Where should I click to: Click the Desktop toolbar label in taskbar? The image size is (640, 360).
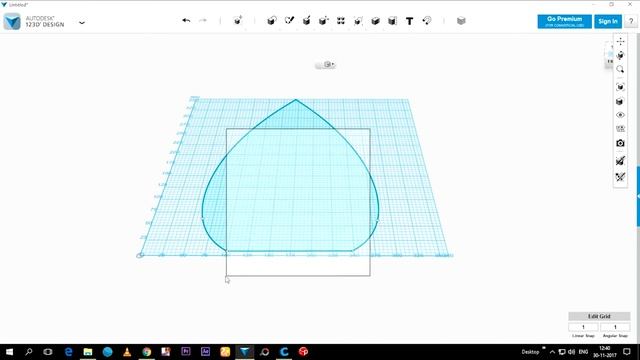[530, 352]
